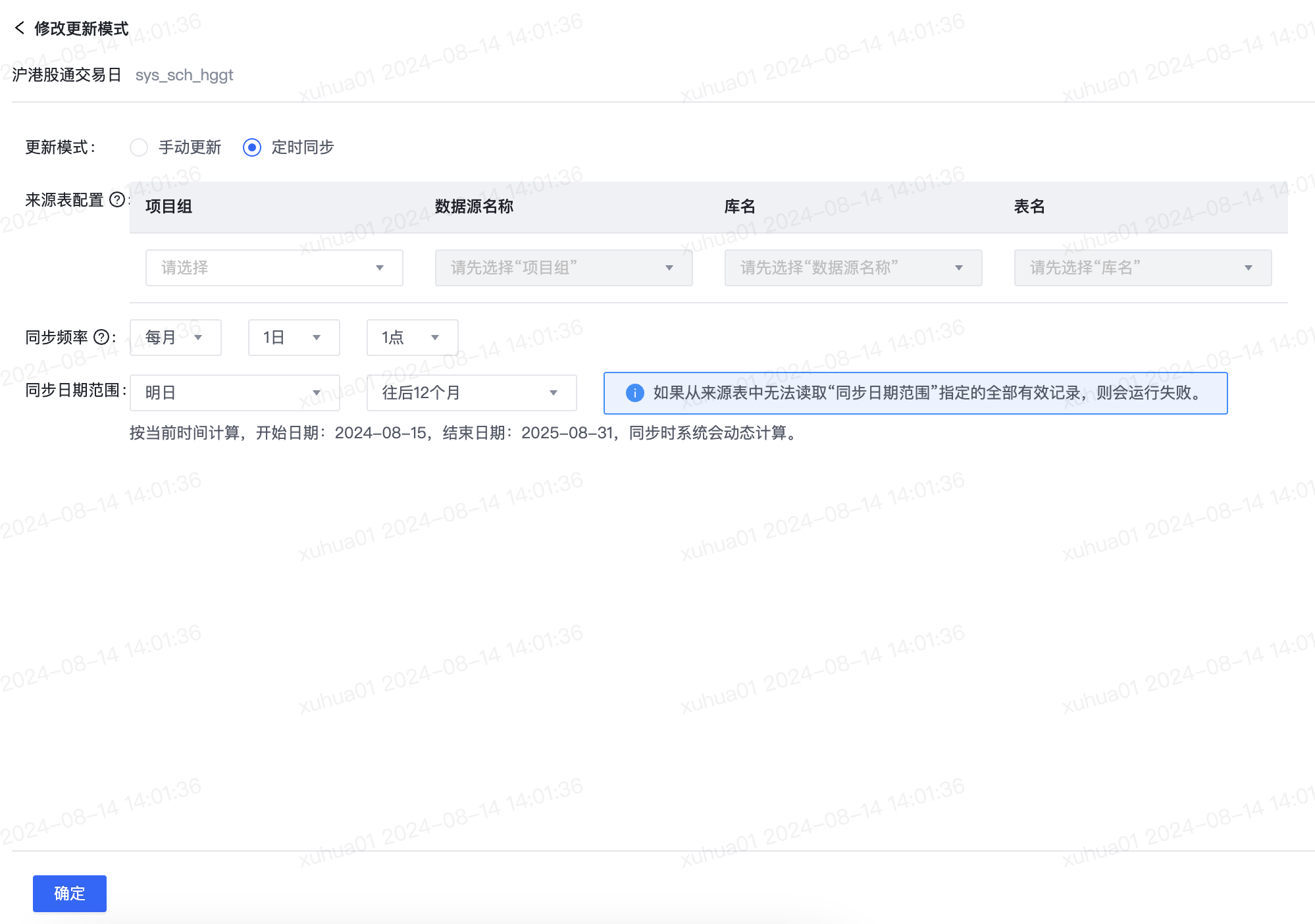Select the 手动更新 radio button
The image size is (1315, 924).
tap(139, 147)
